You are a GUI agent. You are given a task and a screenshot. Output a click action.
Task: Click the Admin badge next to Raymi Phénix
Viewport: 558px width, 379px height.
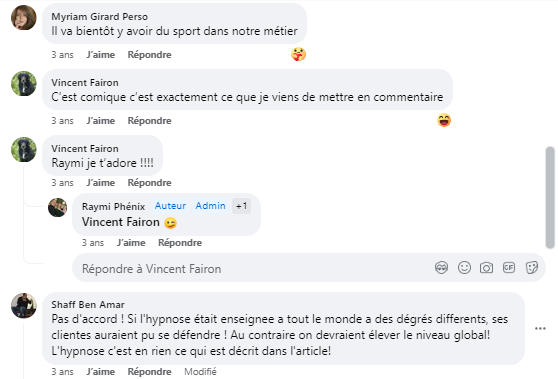(x=210, y=206)
